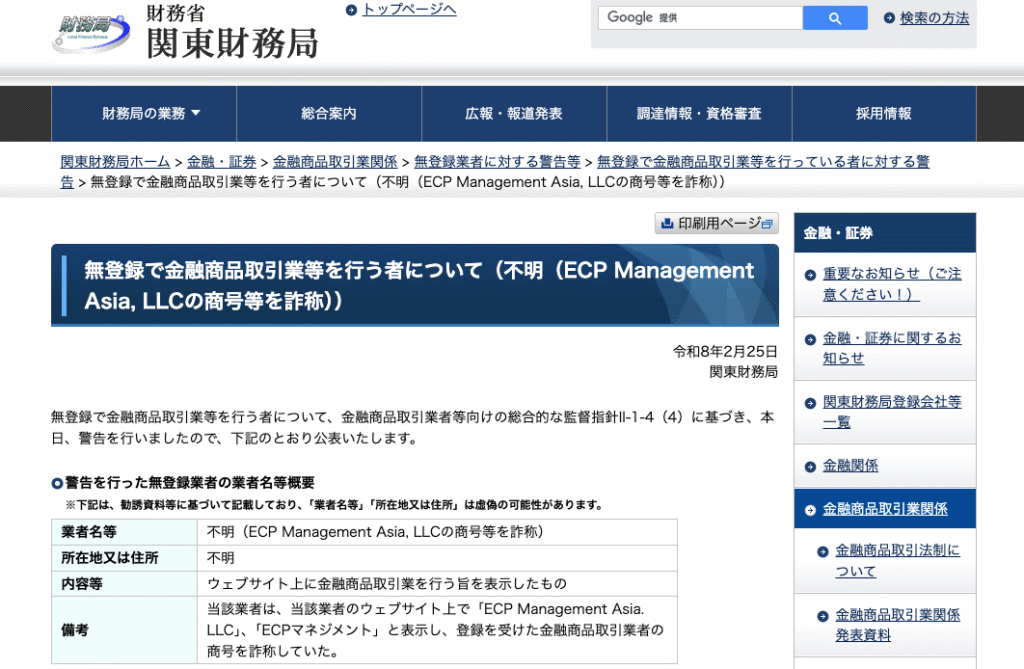Click breadcrumb 無登録で金融商品取引業等を行っている者に対する警告
1024x669 pixels.
(763, 161)
